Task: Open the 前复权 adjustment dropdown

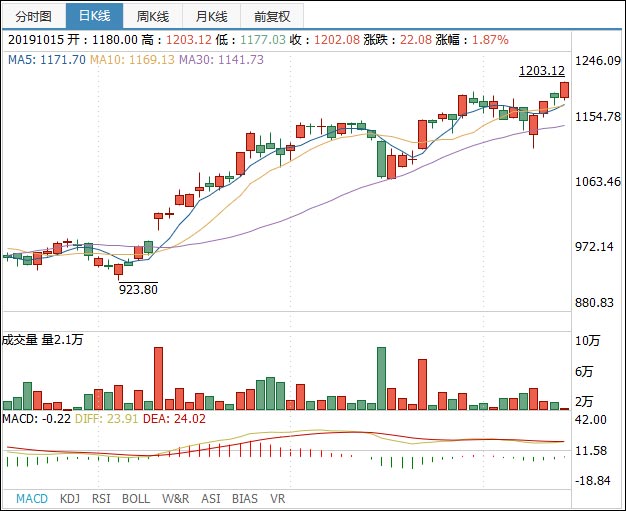Action: pyautogui.click(x=272, y=16)
